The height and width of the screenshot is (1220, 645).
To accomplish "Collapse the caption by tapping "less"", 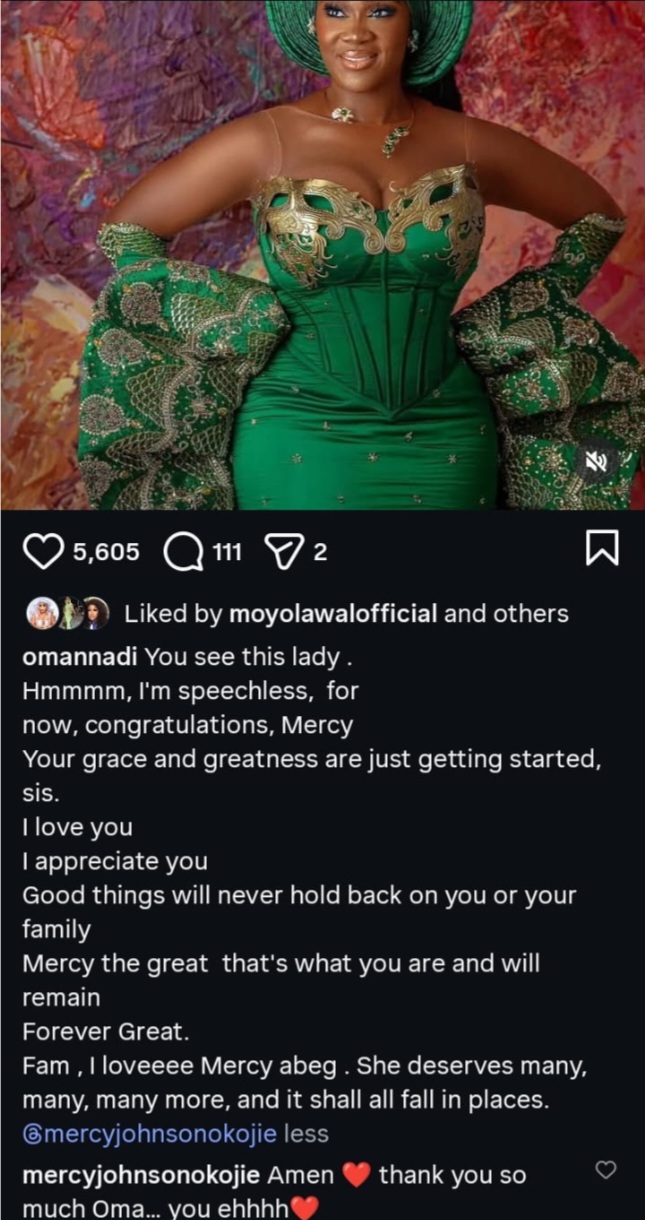I will coord(306,1134).
